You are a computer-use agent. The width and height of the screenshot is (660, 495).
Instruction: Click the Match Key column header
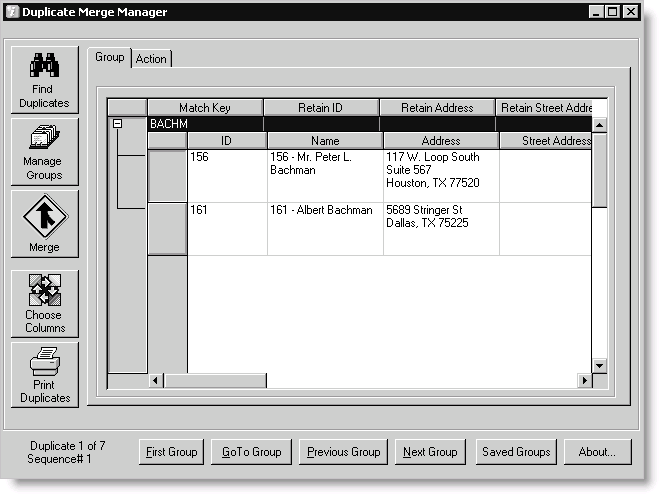pyautogui.click(x=205, y=108)
